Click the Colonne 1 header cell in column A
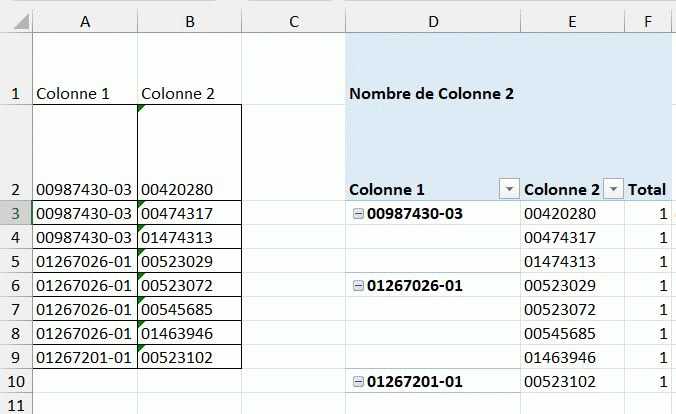The height and width of the screenshot is (414, 676). [x=85, y=93]
